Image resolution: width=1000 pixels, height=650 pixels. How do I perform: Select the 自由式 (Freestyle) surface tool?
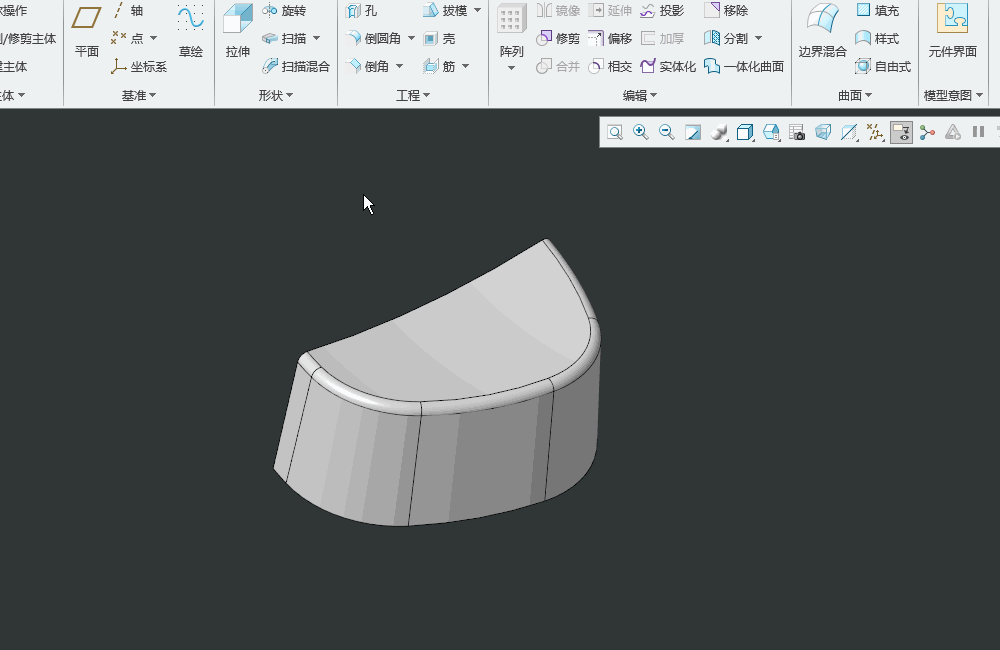883,66
